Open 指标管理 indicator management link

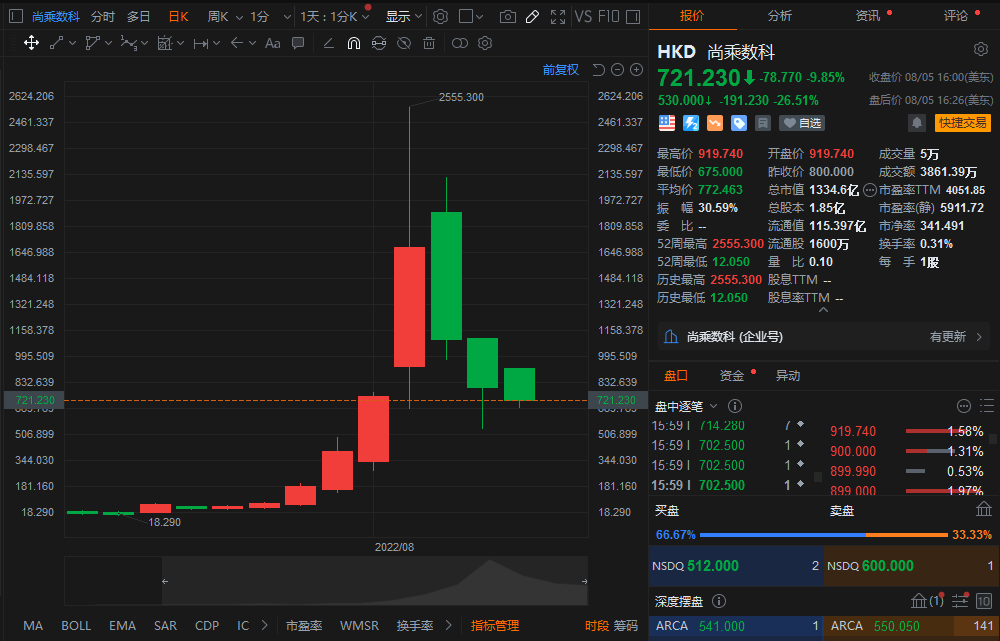495,626
